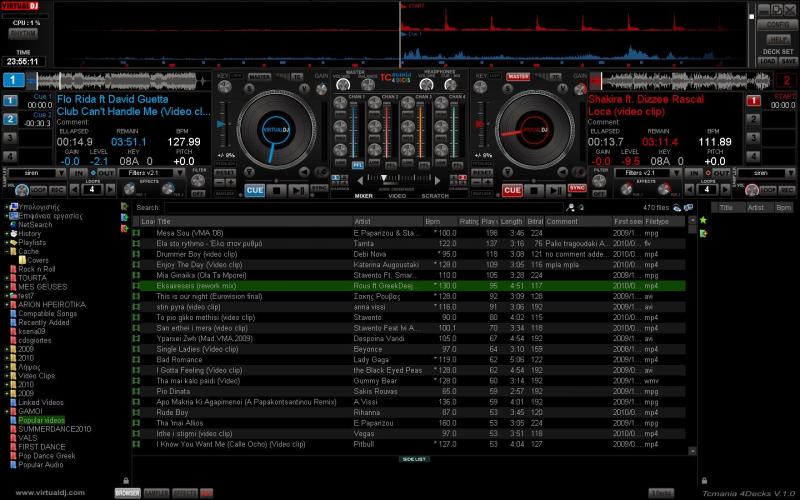Screen dimensions: 800x500
Task: Open the BROWSER tab at the bottom
Action: (128, 493)
